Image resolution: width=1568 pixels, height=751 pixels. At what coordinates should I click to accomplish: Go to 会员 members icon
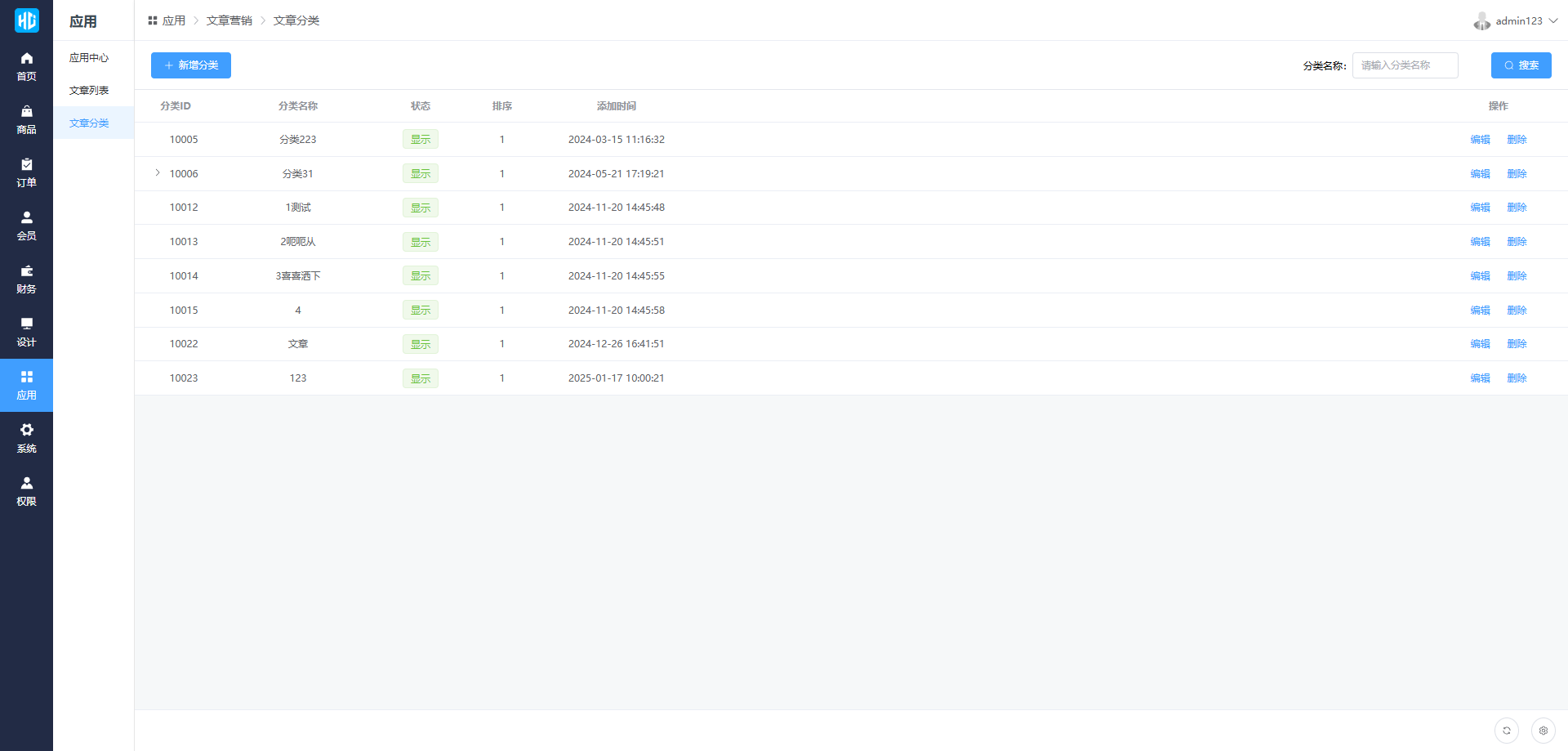pos(26,218)
